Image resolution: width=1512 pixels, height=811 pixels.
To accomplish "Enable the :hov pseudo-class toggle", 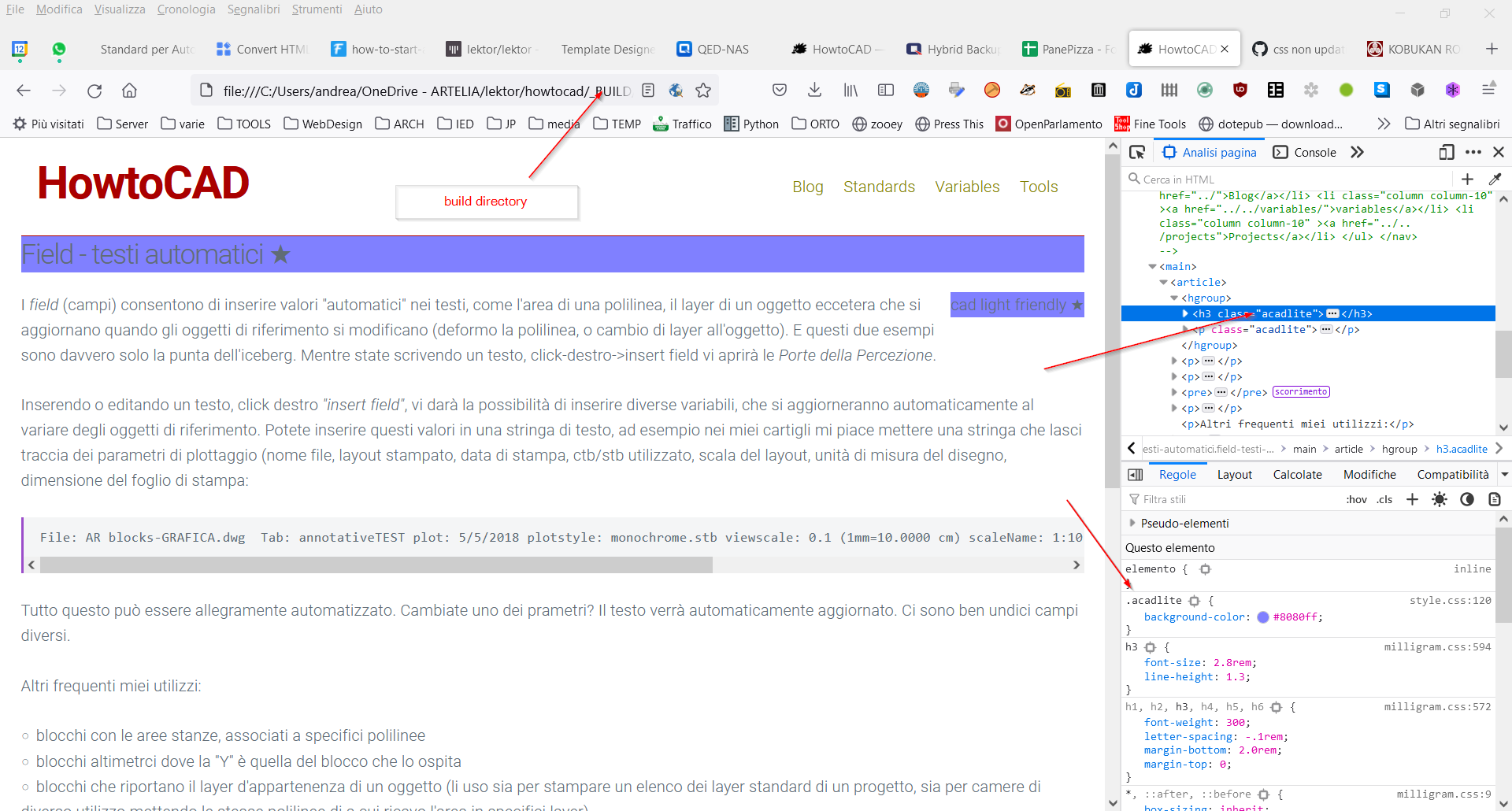I will click(1357, 498).
